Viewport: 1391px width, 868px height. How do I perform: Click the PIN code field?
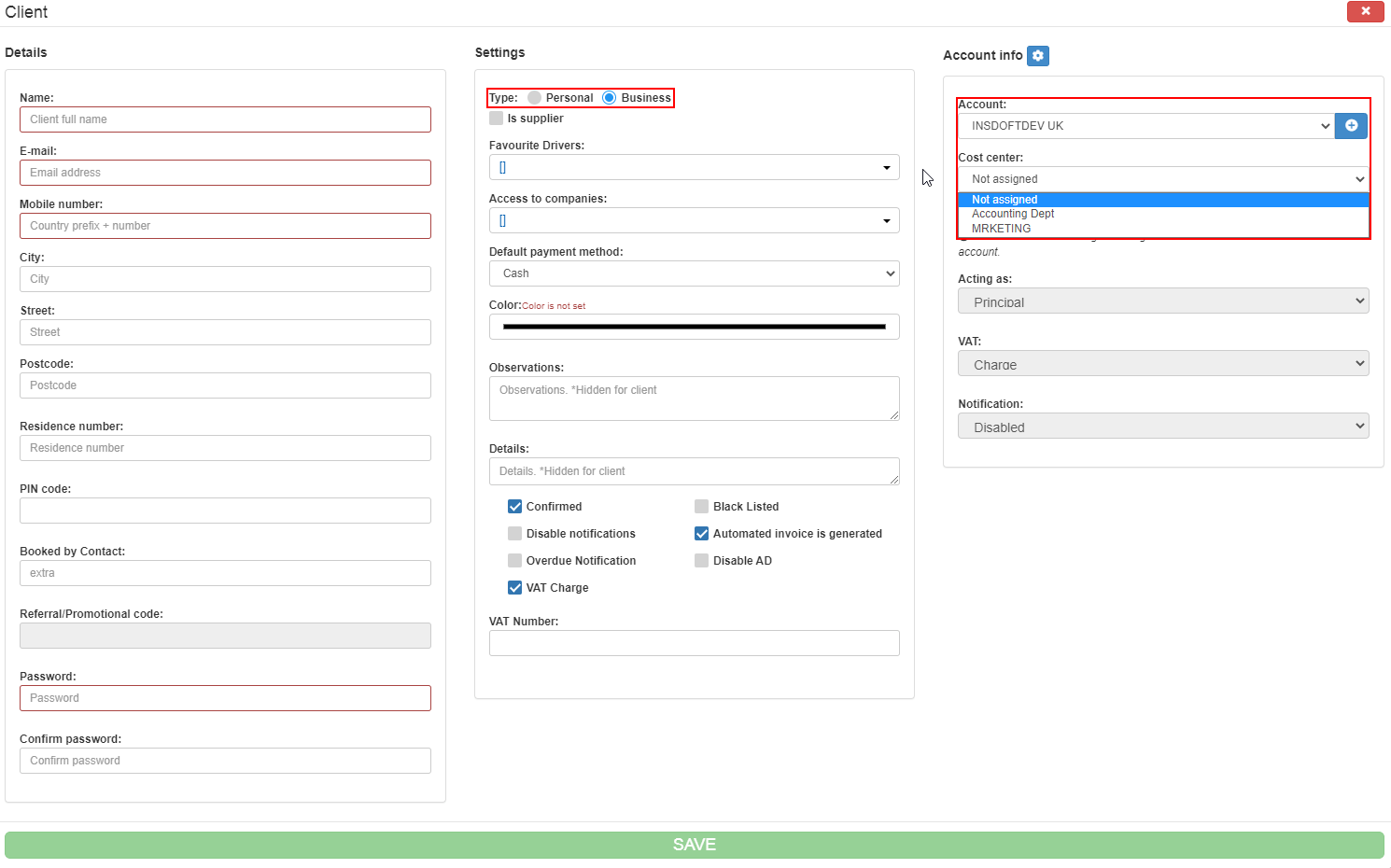click(x=225, y=511)
